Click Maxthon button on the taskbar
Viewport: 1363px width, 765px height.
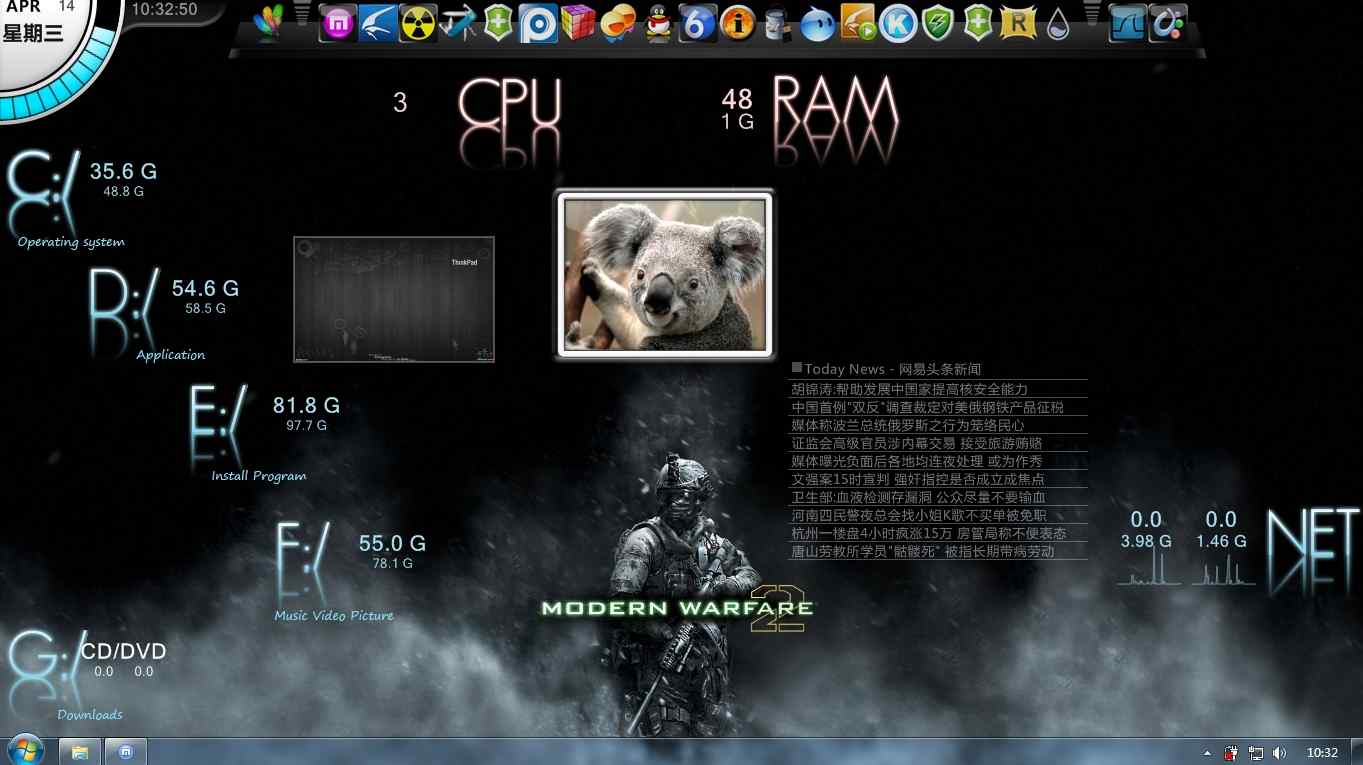click(126, 752)
